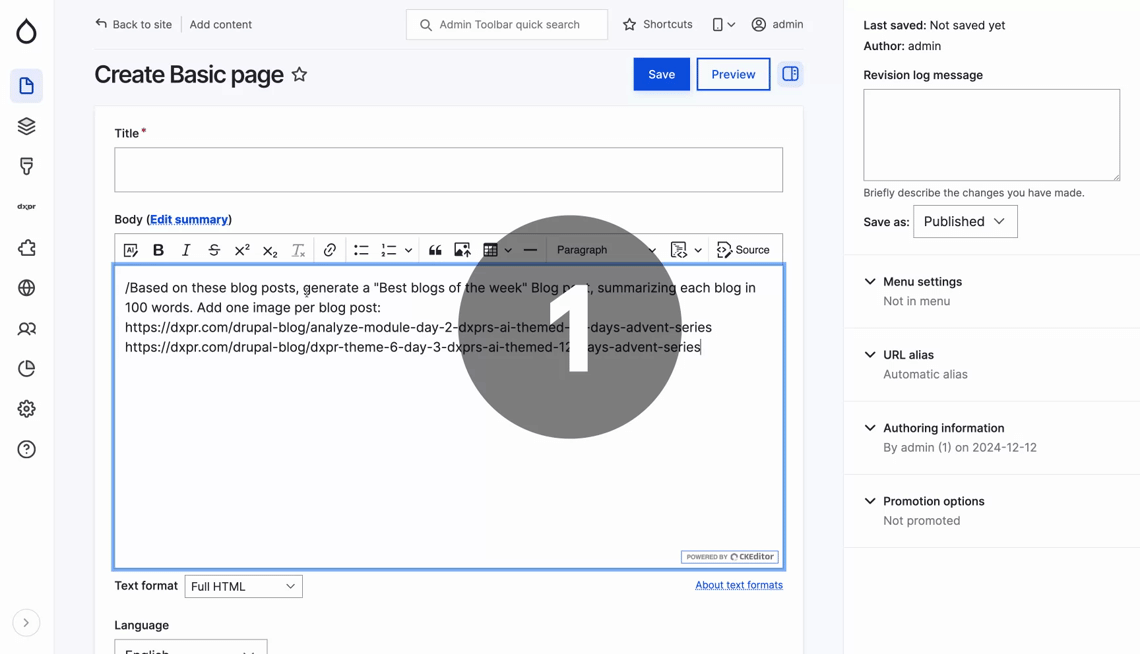Image resolution: width=1140 pixels, height=654 pixels.
Task: Open the AI assistant toolbar icon
Action: (x=131, y=250)
